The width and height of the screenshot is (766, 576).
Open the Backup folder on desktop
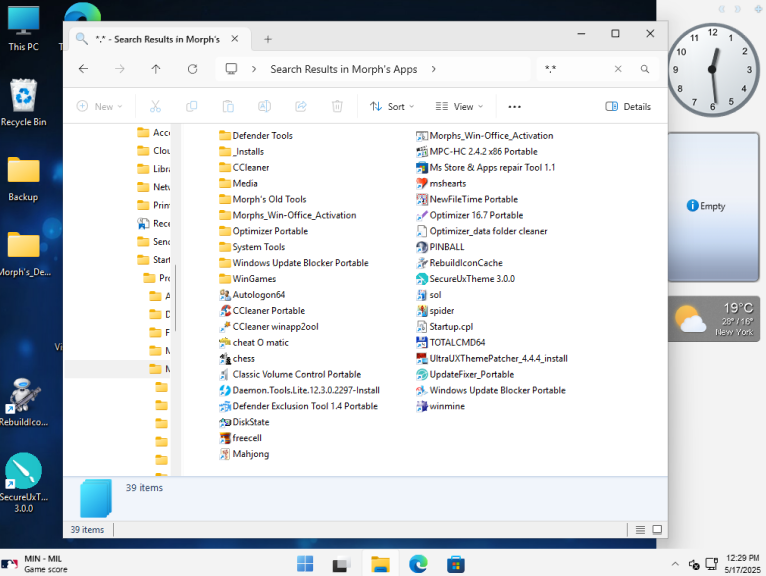coord(23,179)
